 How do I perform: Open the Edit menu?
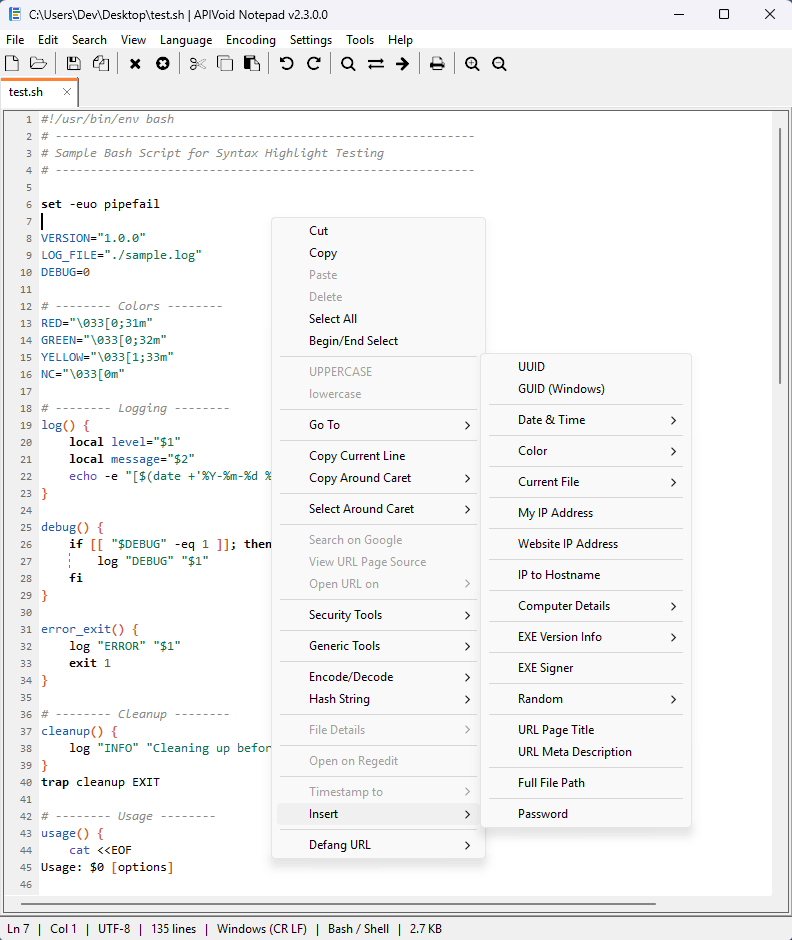pyautogui.click(x=47, y=40)
